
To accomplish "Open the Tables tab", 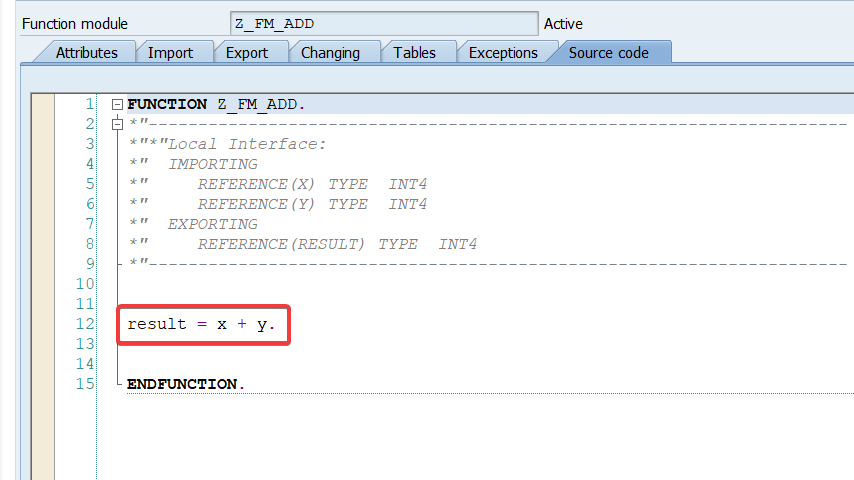I will coord(414,53).
